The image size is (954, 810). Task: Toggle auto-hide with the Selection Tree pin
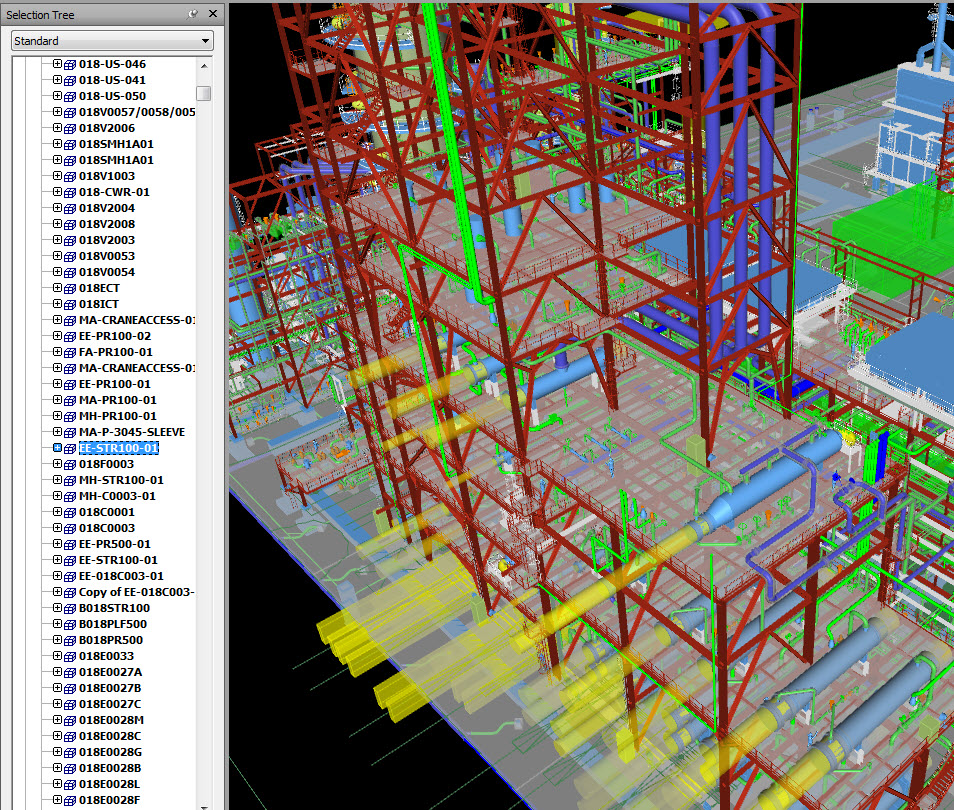point(192,14)
